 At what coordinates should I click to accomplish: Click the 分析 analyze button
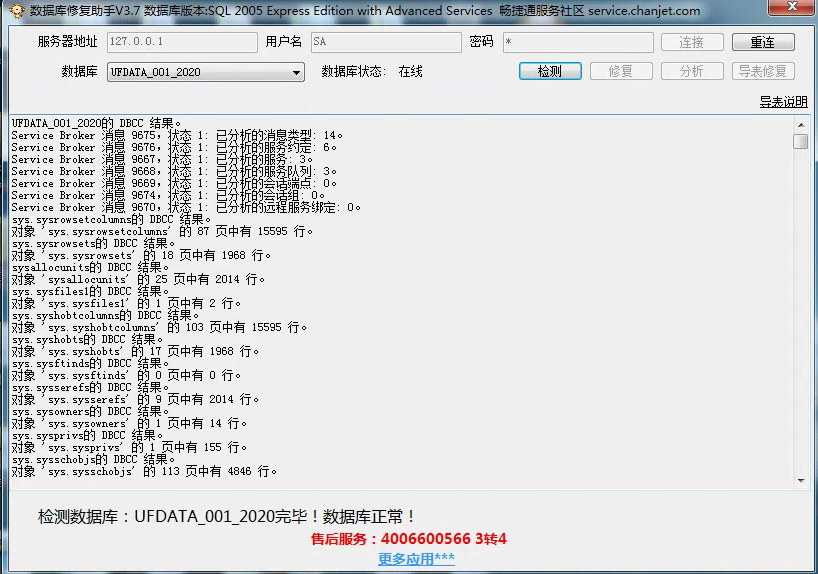click(x=692, y=71)
